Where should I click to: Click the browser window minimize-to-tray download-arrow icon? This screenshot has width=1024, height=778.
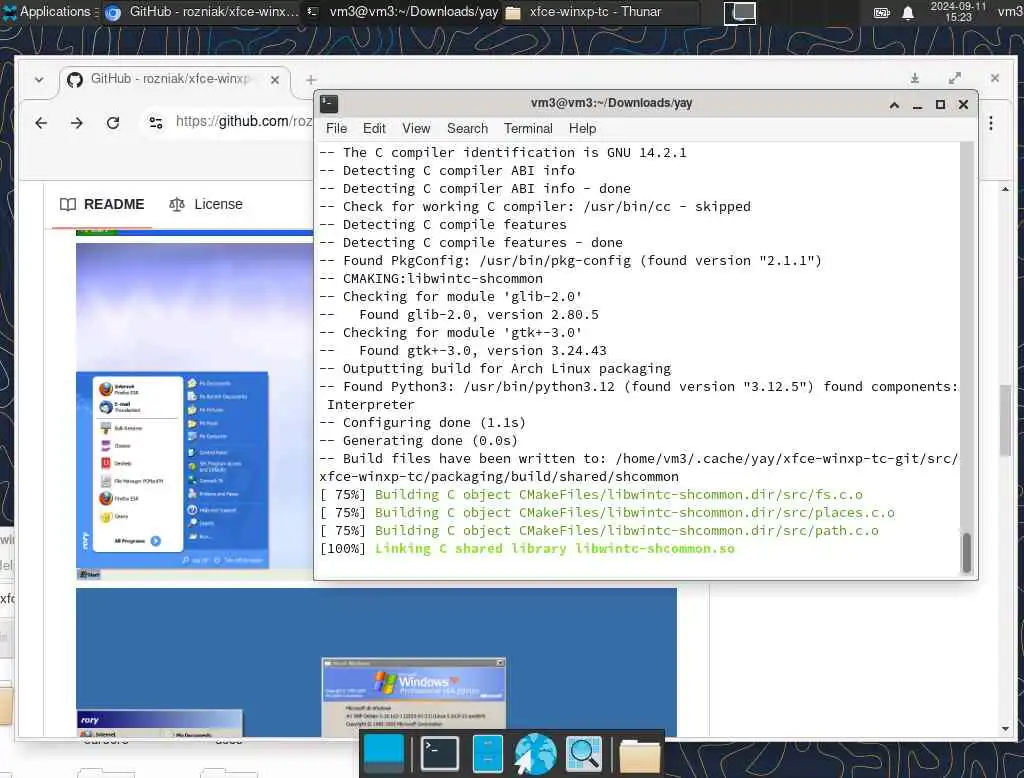(x=915, y=78)
